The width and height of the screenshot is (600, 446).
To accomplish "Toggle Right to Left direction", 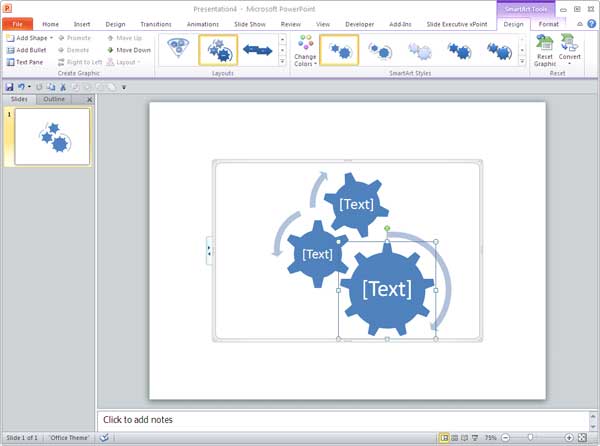I will pos(80,62).
